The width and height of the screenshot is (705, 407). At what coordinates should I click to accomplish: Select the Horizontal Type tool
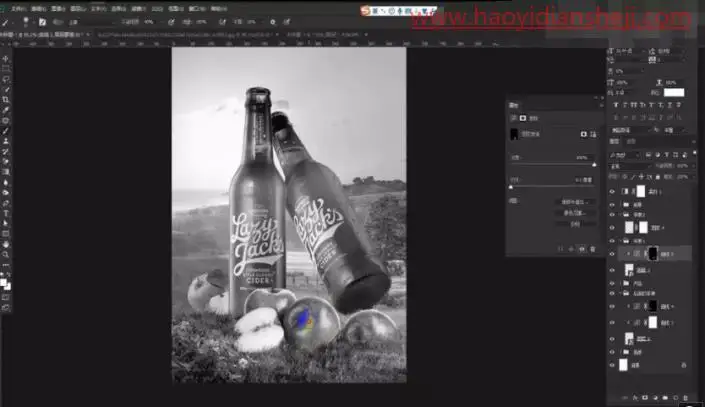pos(6,214)
